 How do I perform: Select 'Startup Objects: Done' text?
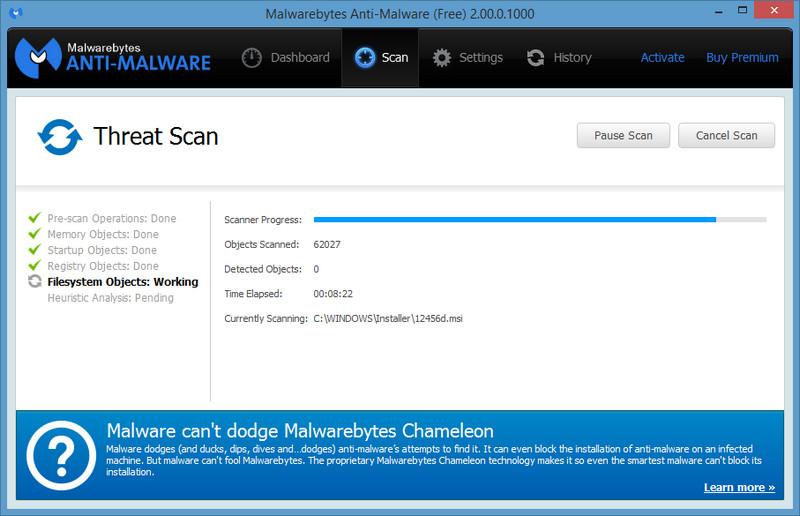(x=102, y=250)
